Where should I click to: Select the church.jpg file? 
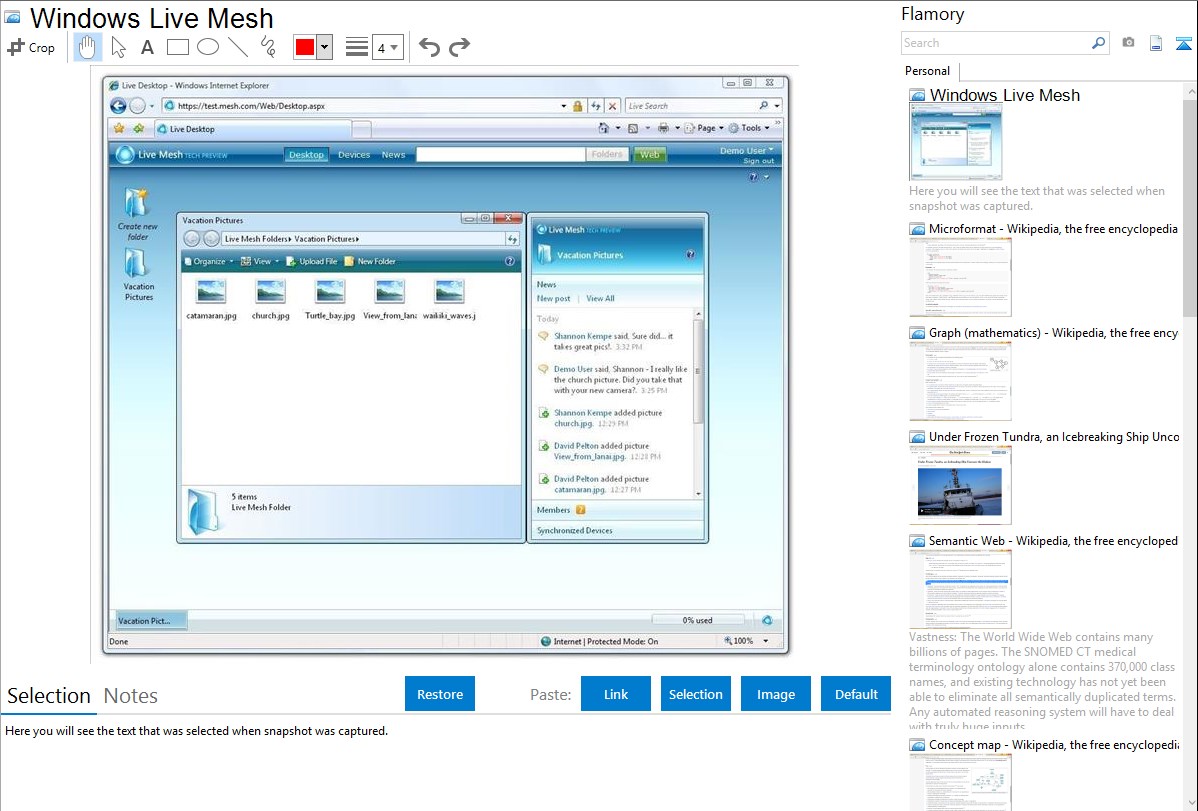point(270,299)
